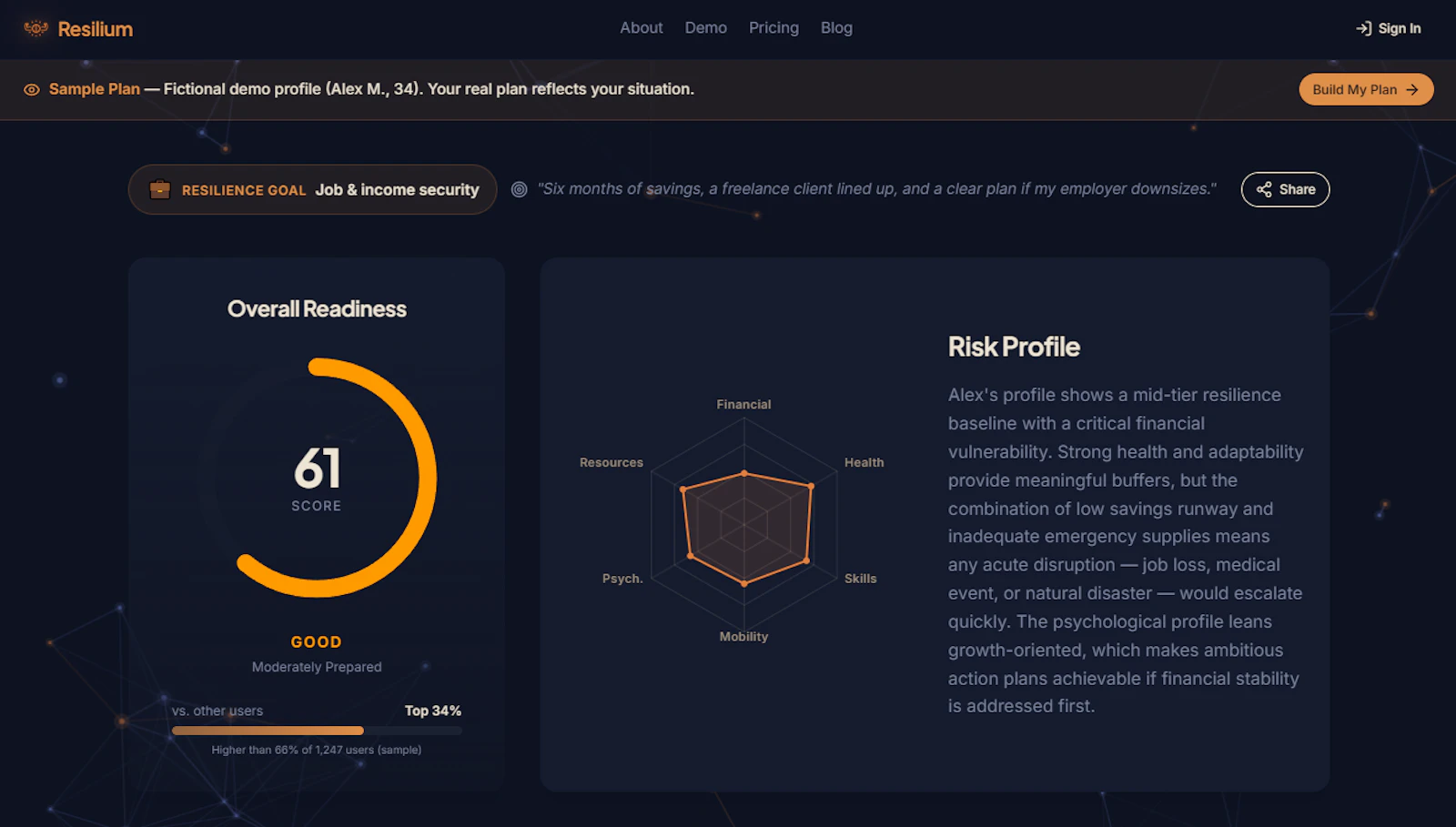1456x827 pixels.
Task: Select the Job & income security goal
Action: click(397, 190)
